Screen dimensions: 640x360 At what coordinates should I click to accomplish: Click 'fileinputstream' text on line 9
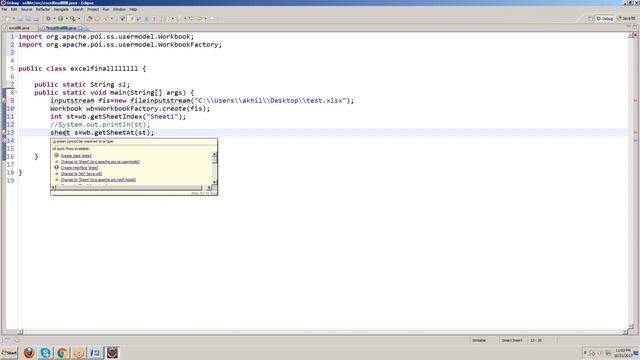(x=160, y=100)
